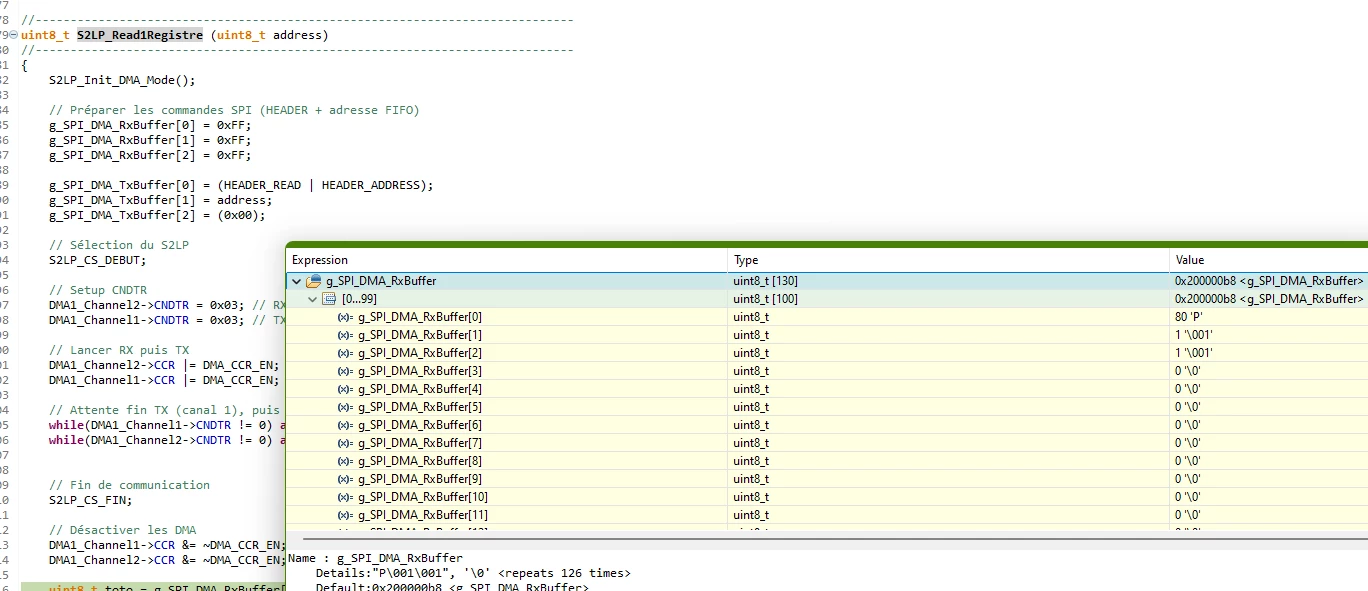Click the value 80 'P' cell
The height and width of the screenshot is (591, 1368).
tap(1269, 317)
